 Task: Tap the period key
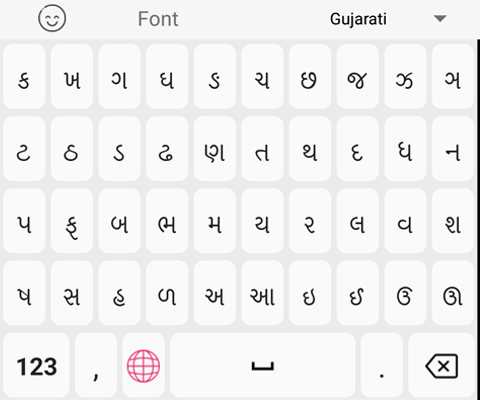click(x=382, y=366)
